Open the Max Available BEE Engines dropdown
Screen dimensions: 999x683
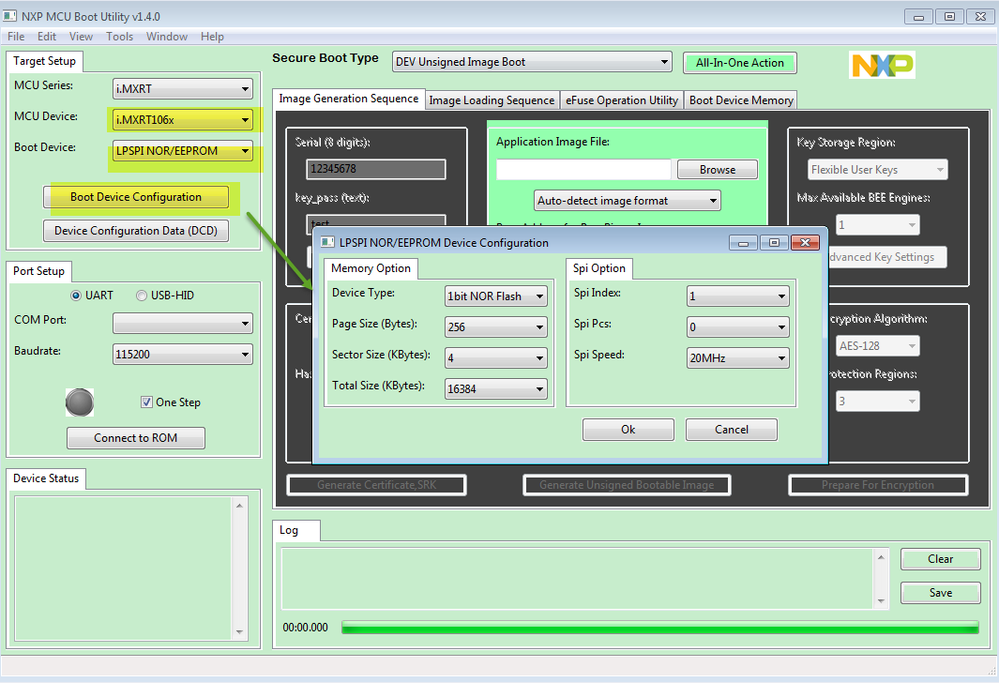(877, 225)
